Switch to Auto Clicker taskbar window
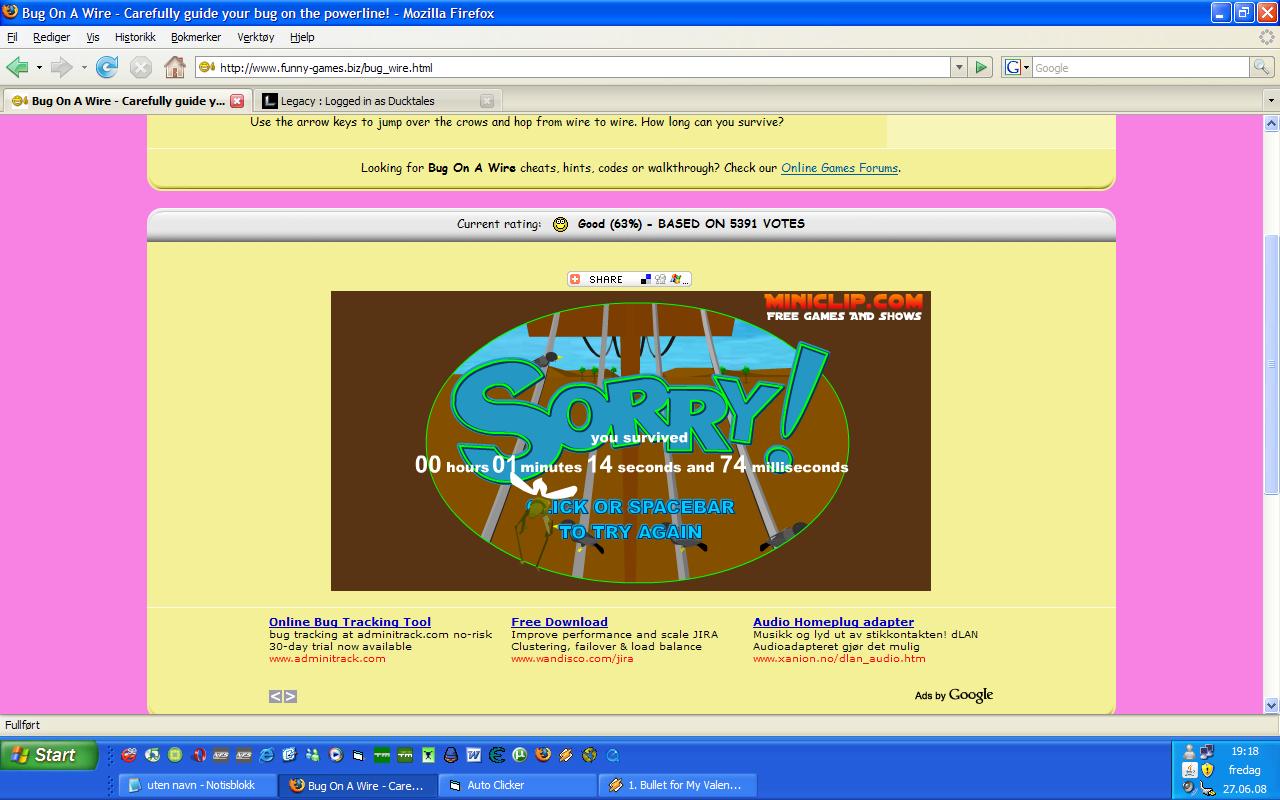 pyautogui.click(x=517, y=785)
